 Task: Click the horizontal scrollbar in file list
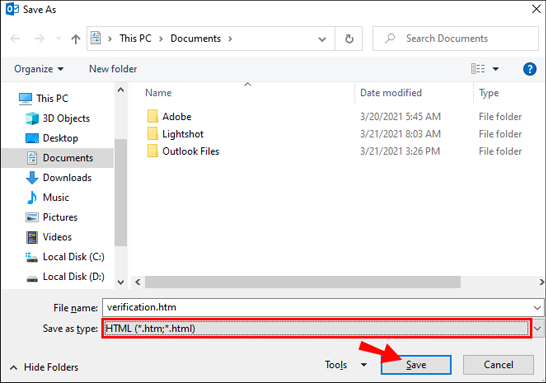[303, 282]
